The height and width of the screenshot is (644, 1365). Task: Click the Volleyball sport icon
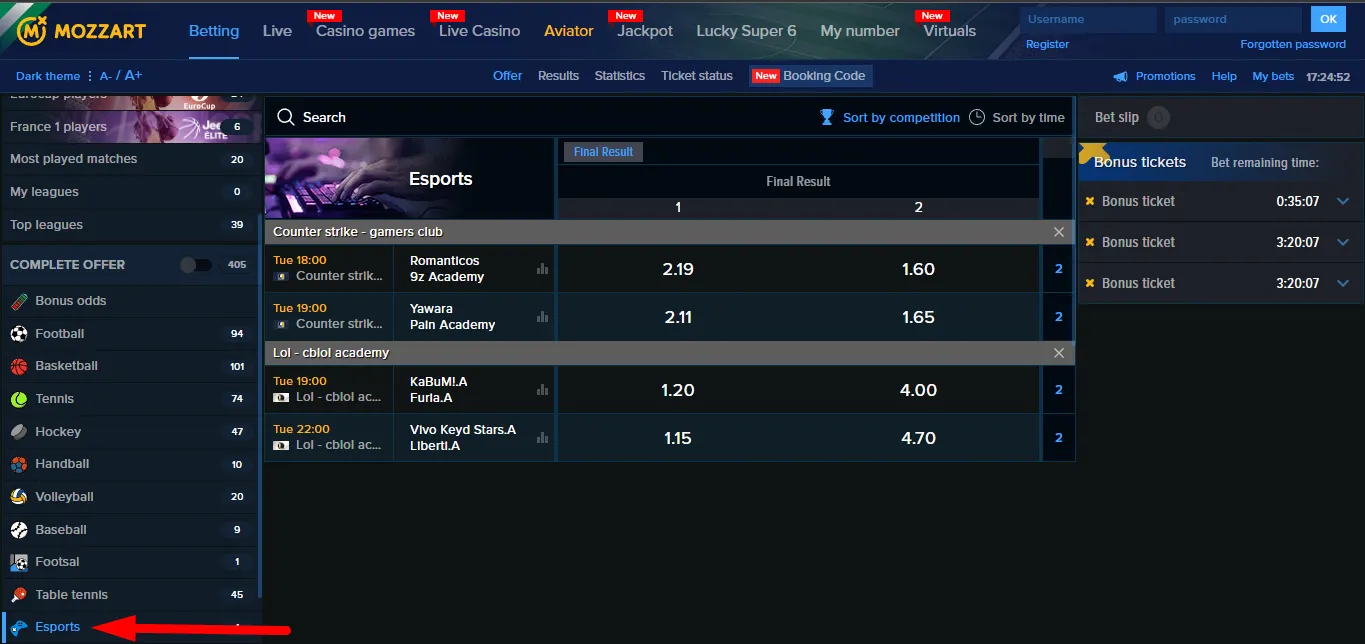pos(19,497)
